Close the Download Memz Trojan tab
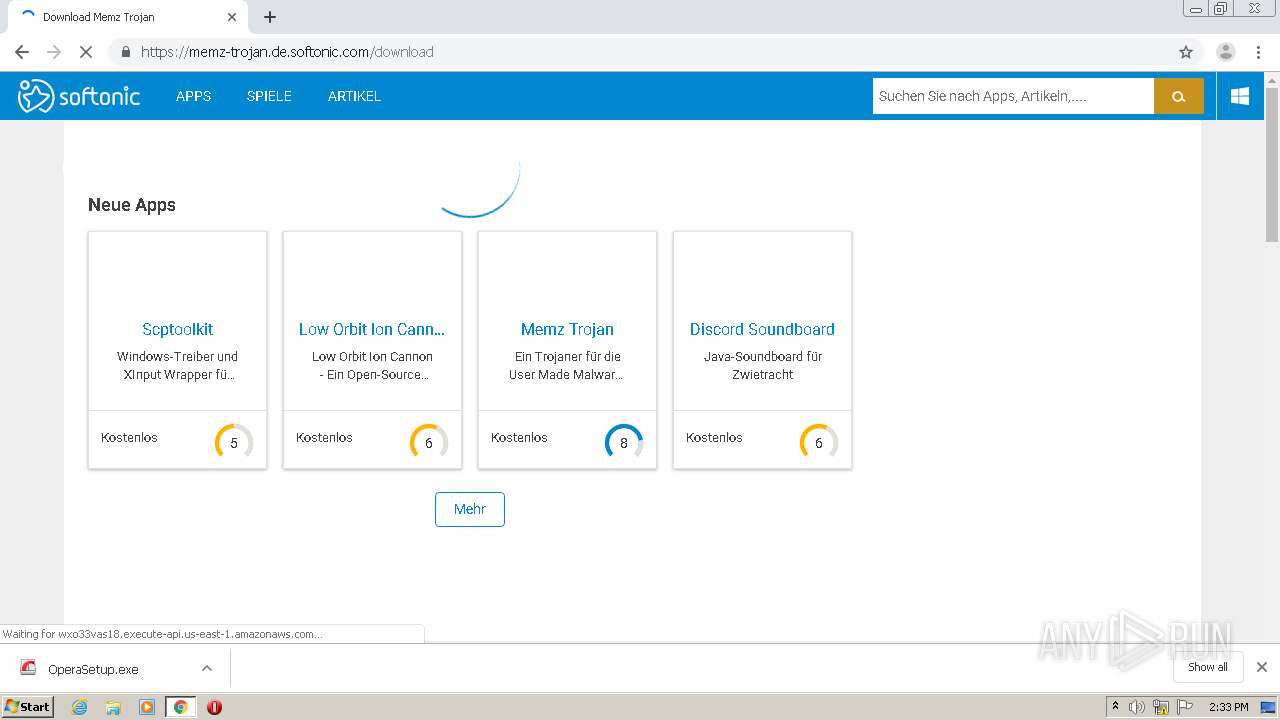1280x720 pixels. 232,17
